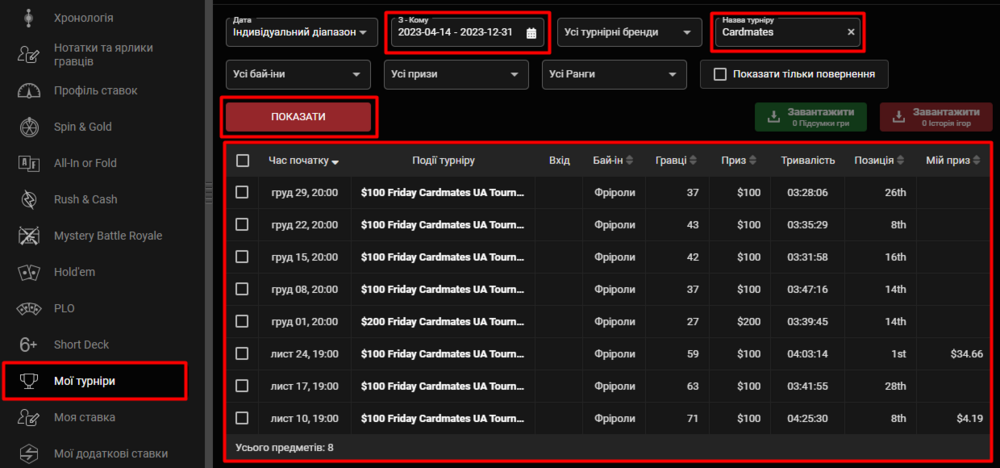Image resolution: width=1000 pixels, height=468 pixels.
Task: Clear the Cardmates tournament name with X
Action: click(x=851, y=32)
